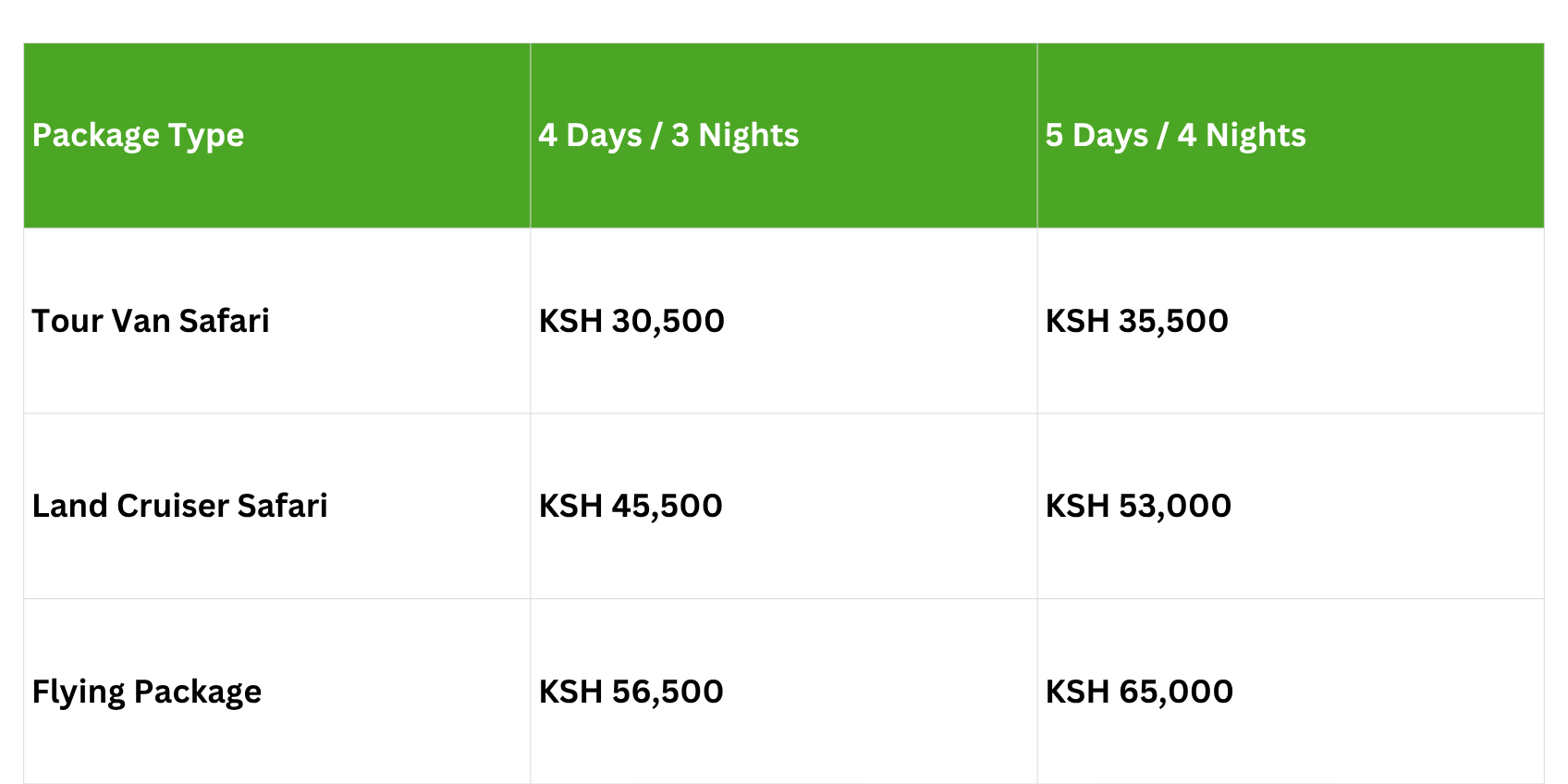Click the KSH 65,000 price cell

(x=1139, y=692)
